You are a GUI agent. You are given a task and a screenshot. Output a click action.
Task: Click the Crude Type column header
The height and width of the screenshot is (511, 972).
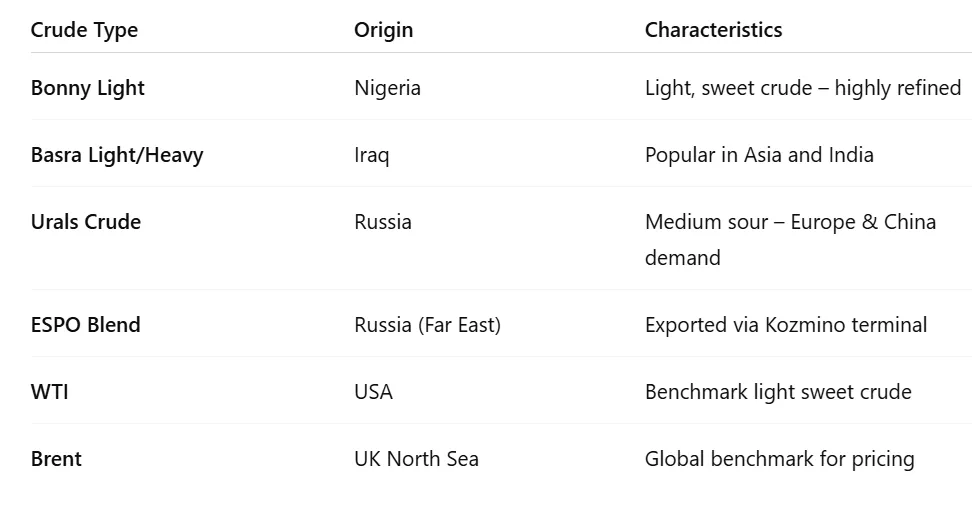coord(84,30)
